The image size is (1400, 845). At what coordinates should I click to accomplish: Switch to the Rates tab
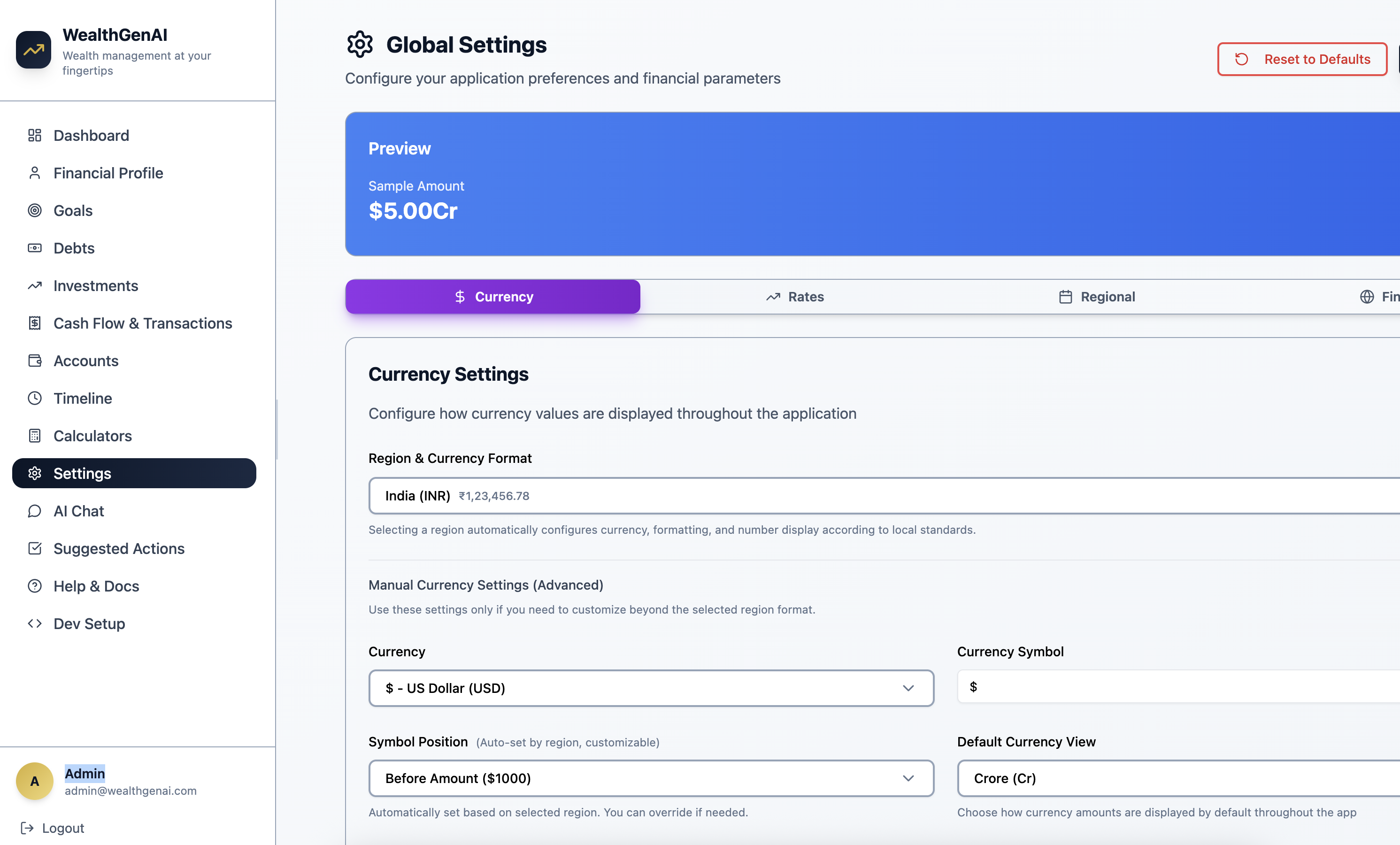click(x=794, y=297)
